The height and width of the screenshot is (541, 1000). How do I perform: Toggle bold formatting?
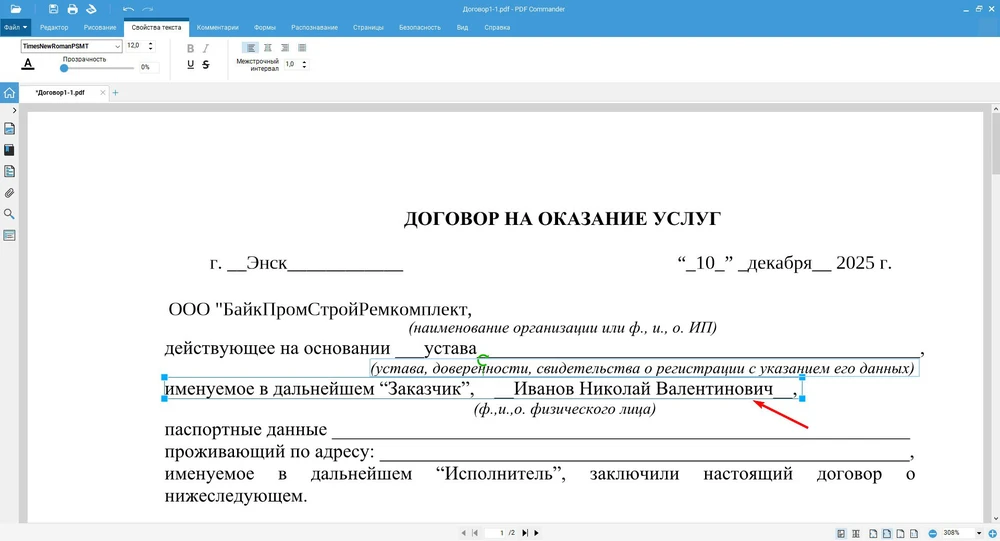coord(191,48)
